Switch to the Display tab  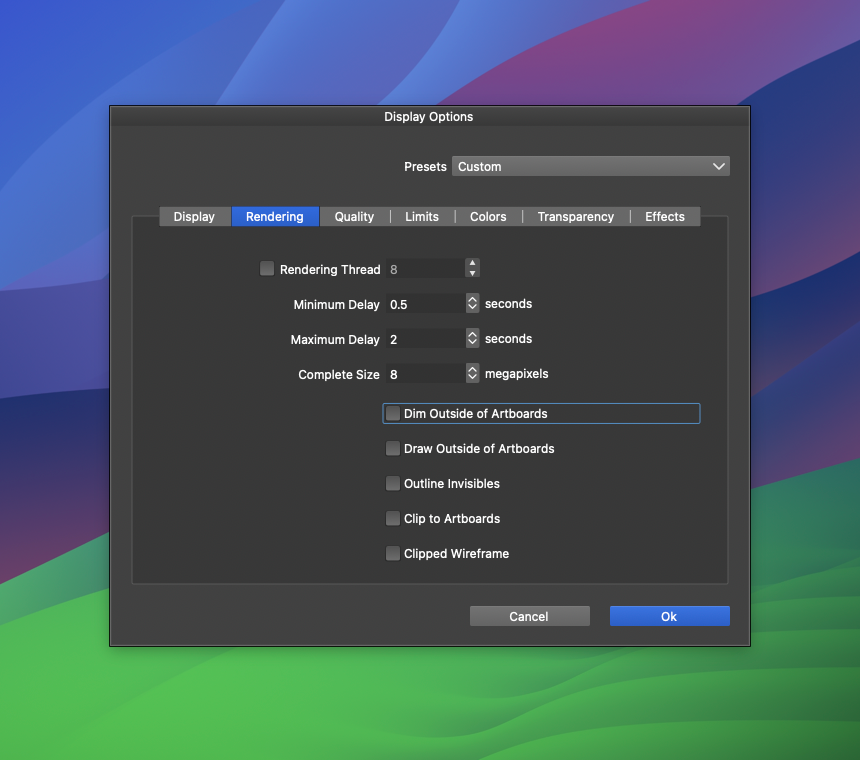pyautogui.click(x=194, y=217)
